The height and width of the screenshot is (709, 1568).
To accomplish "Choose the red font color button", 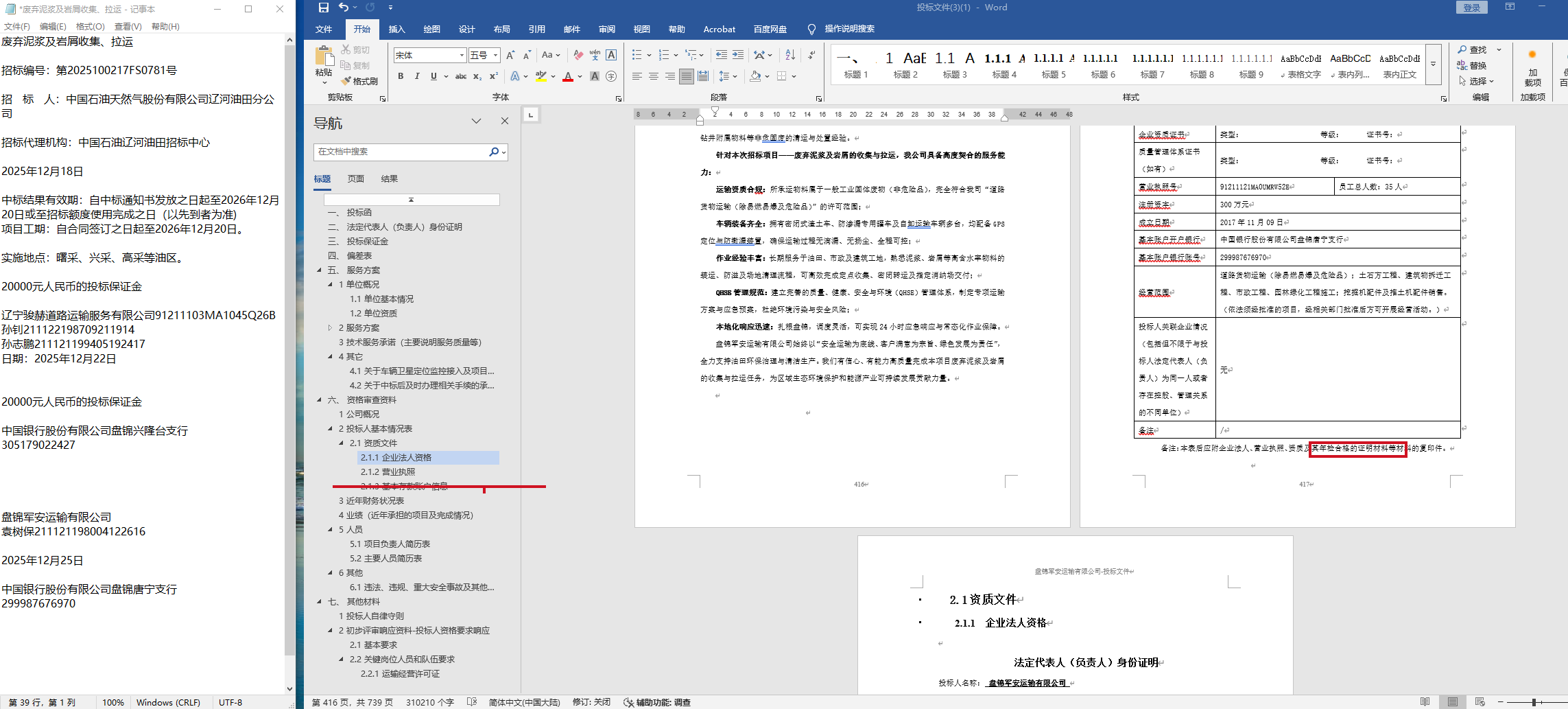I will (x=568, y=76).
